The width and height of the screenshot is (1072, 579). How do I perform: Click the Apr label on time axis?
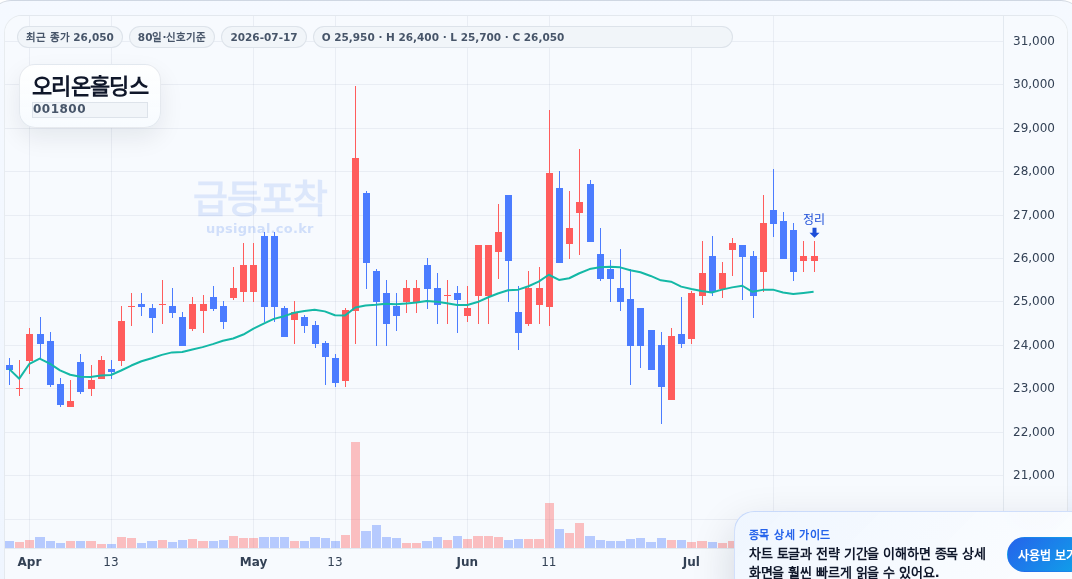[x=29, y=562]
